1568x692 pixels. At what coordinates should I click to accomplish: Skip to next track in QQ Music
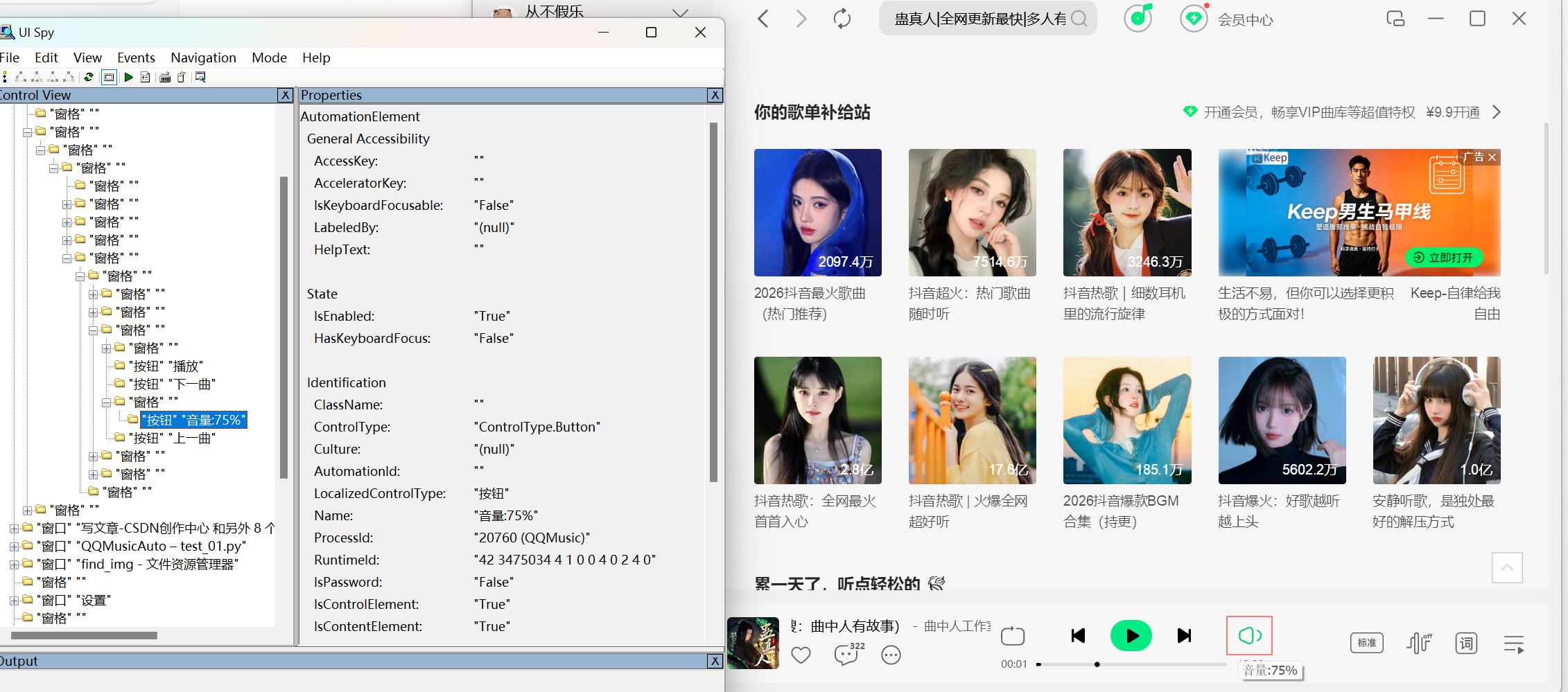point(1185,636)
